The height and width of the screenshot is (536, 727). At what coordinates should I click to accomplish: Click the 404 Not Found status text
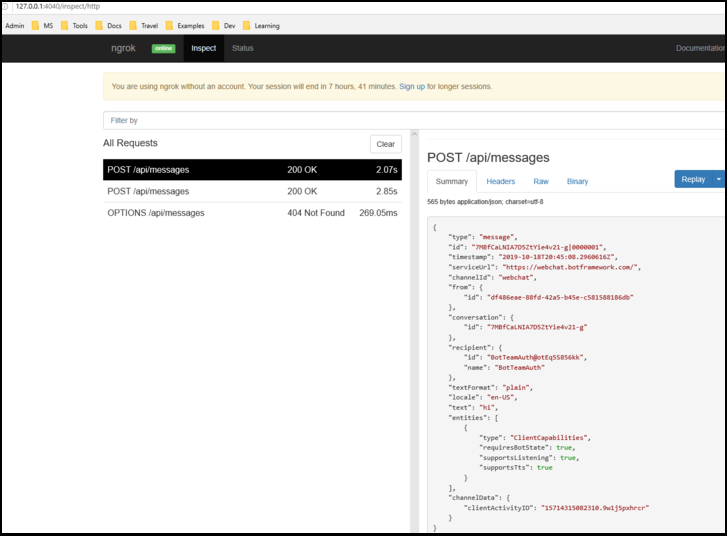pos(316,213)
